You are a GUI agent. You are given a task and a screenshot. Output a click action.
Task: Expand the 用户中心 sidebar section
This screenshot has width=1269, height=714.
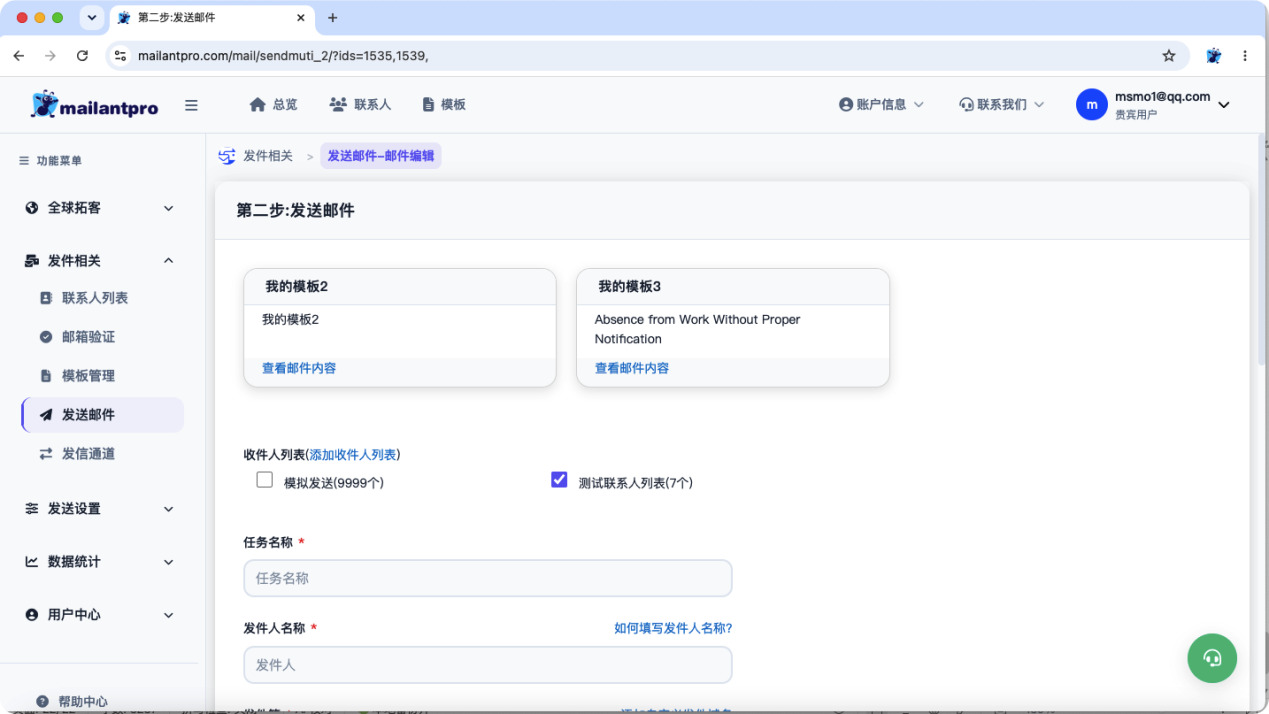point(168,615)
